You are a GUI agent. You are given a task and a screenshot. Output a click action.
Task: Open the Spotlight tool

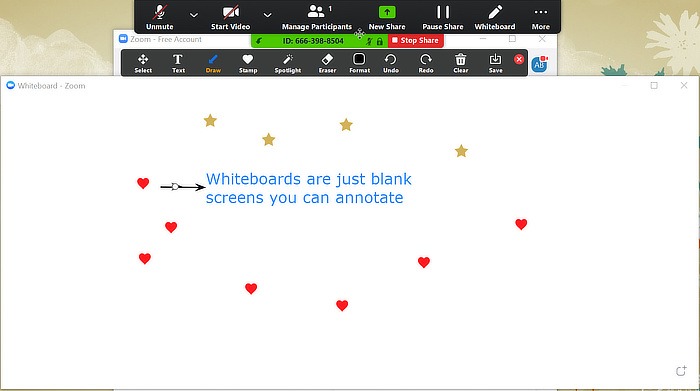288,63
